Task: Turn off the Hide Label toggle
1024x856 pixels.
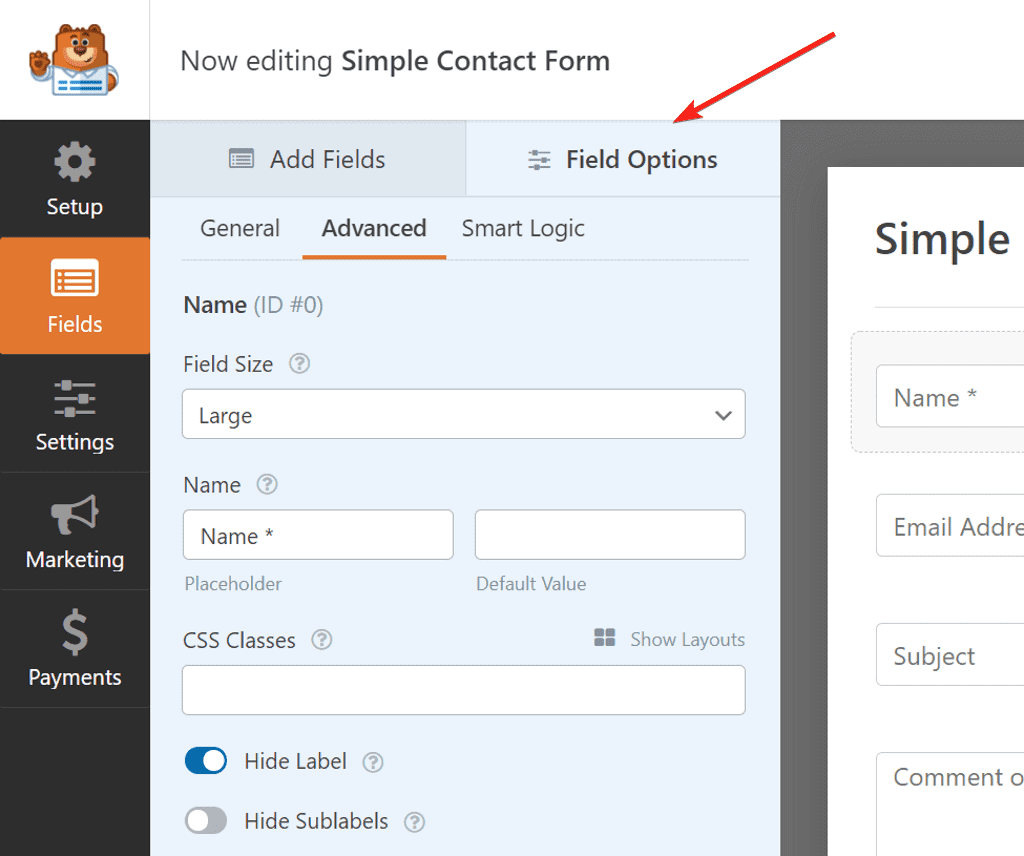Action: (206, 762)
